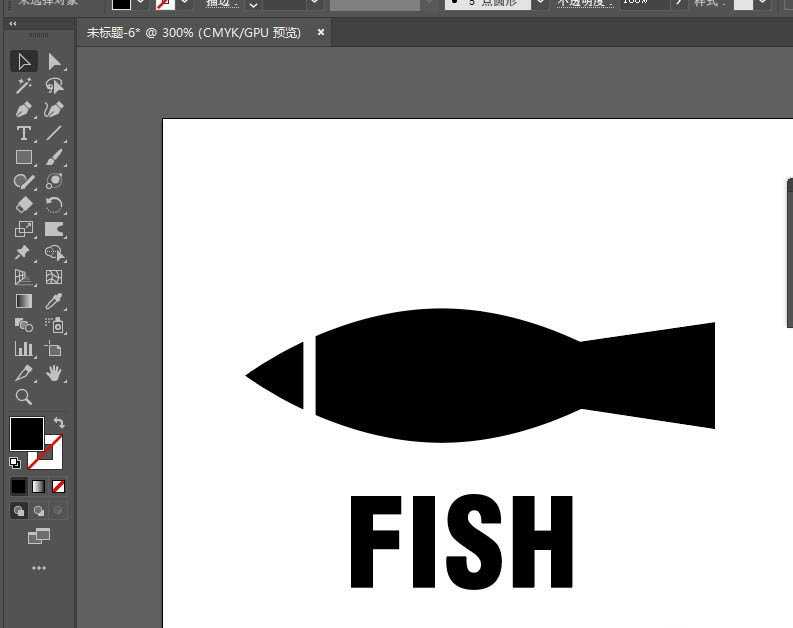Close the 未标题-6 document tab
Image resolution: width=793 pixels, height=628 pixels.
click(321, 33)
